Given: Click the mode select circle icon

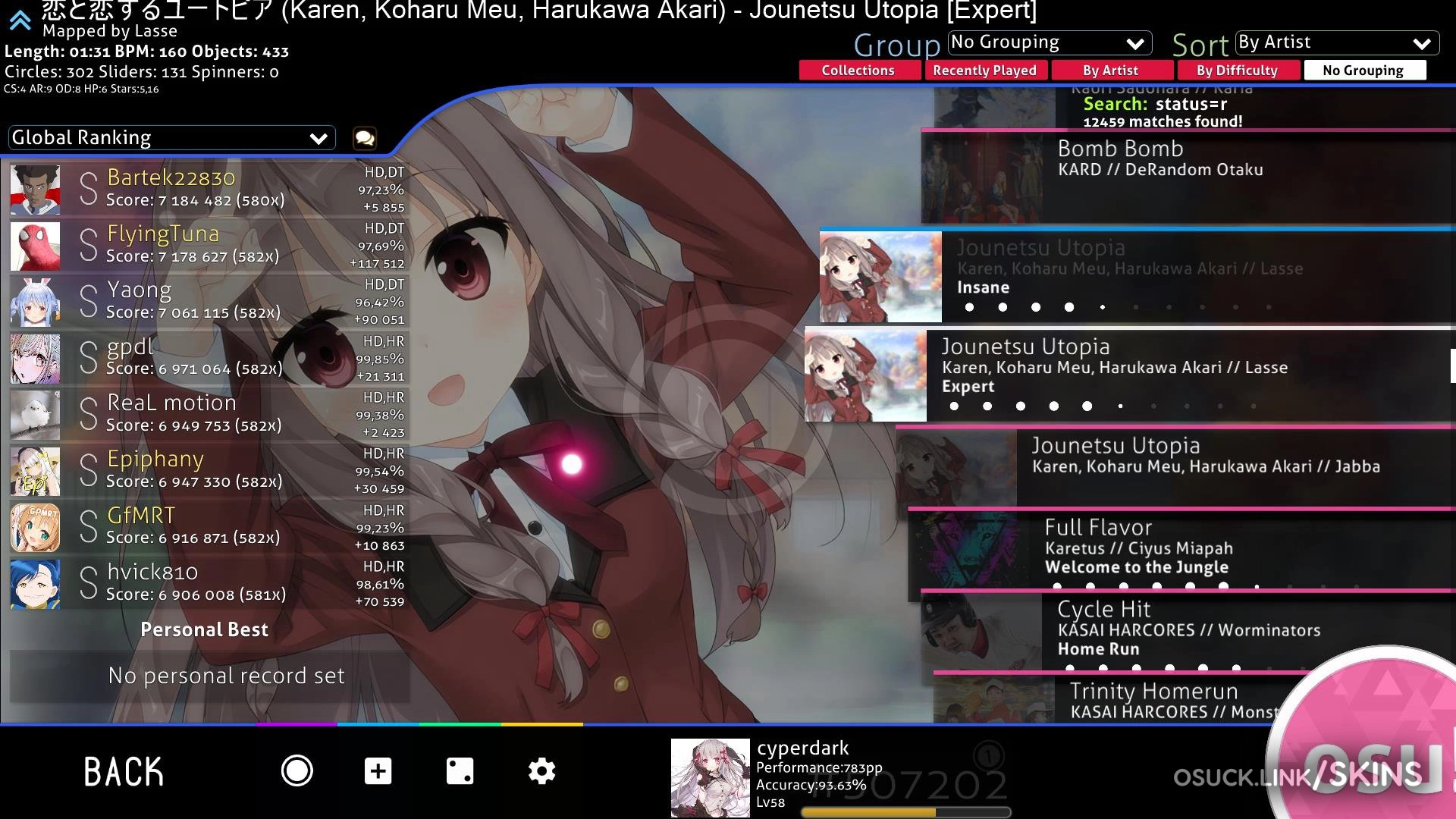Looking at the screenshot, I should (297, 770).
